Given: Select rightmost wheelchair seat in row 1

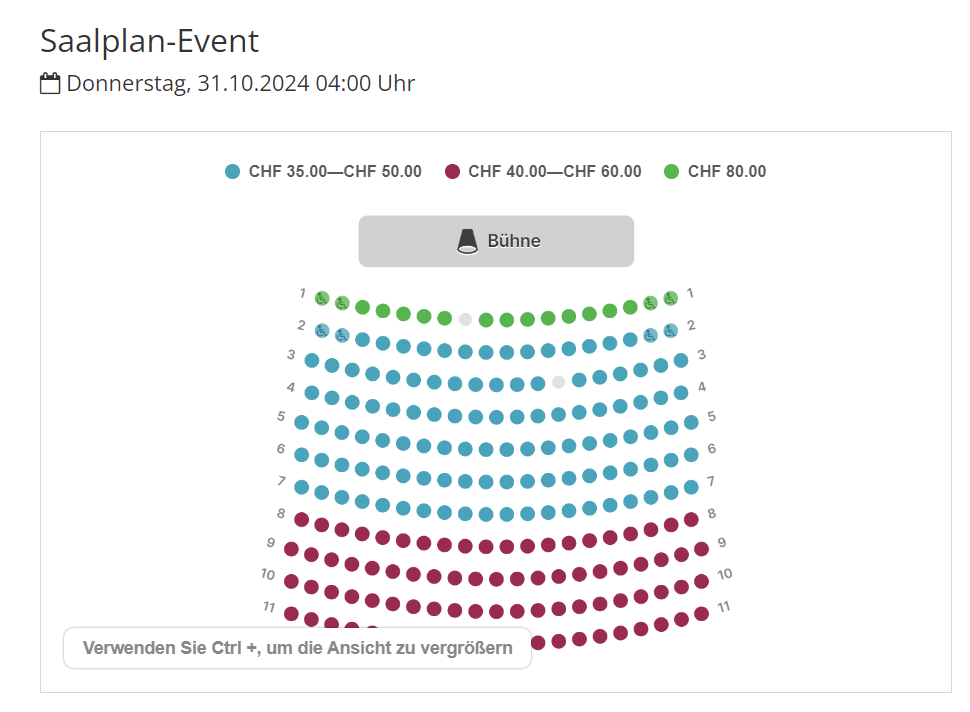Looking at the screenshot, I should click(x=671, y=299).
